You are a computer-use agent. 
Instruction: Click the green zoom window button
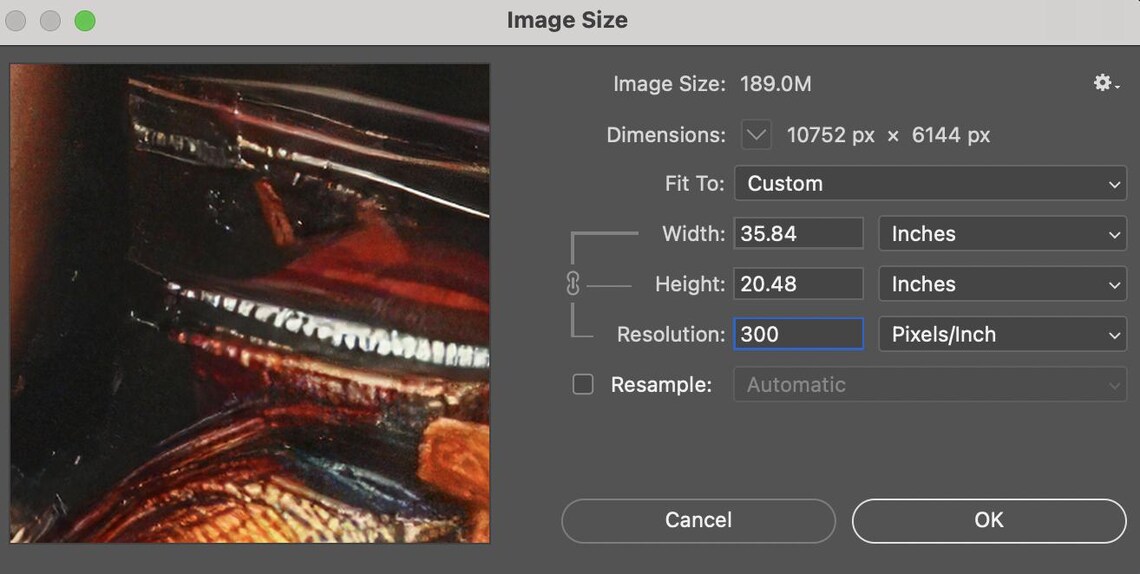(85, 21)
